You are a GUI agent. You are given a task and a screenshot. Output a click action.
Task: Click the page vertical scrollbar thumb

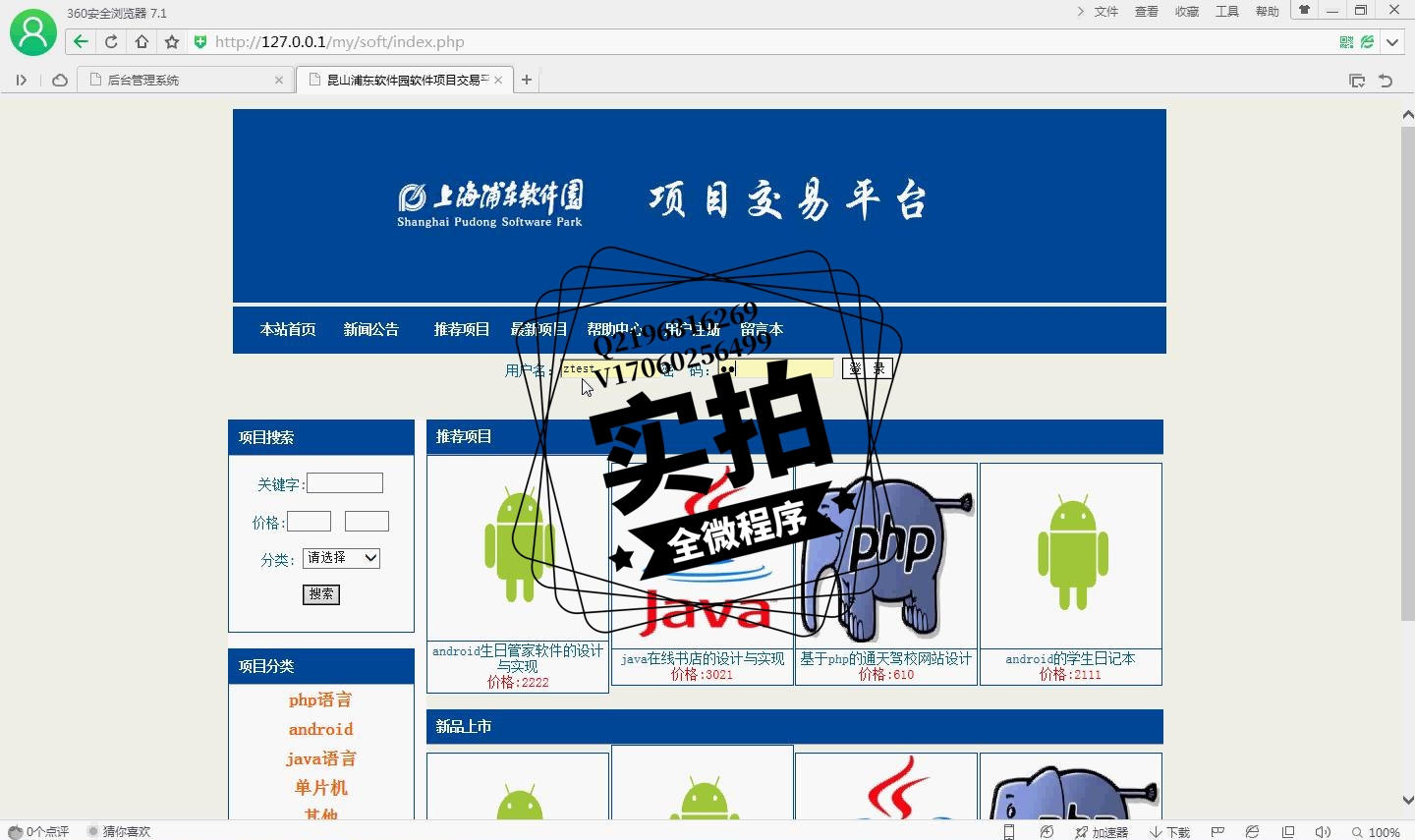click(1407, 373)
